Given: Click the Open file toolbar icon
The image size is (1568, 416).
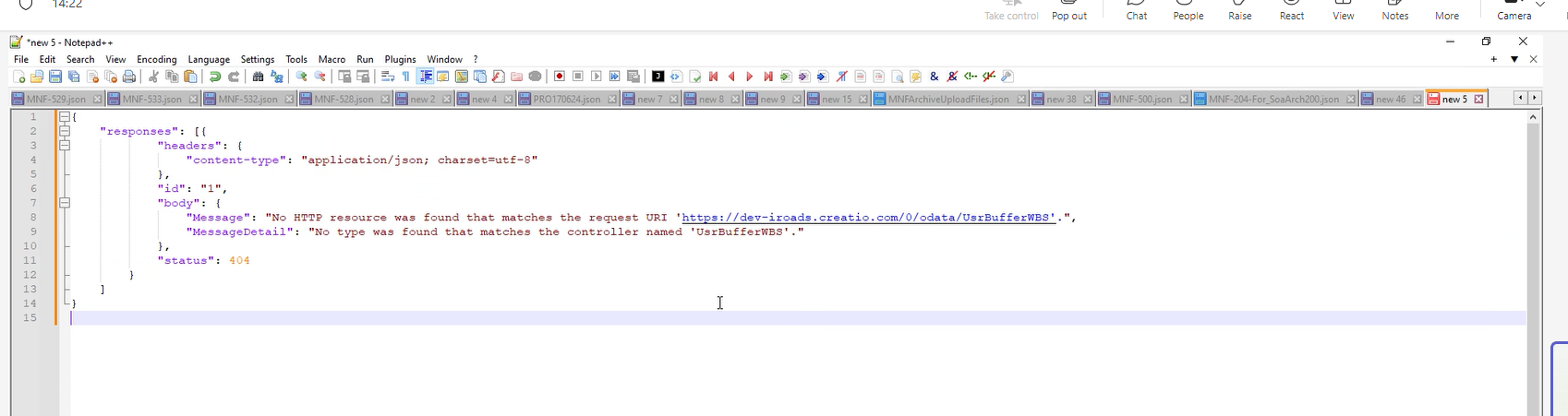Looking at the screenshot, I should pyautogui.click(x=37, y=77).
